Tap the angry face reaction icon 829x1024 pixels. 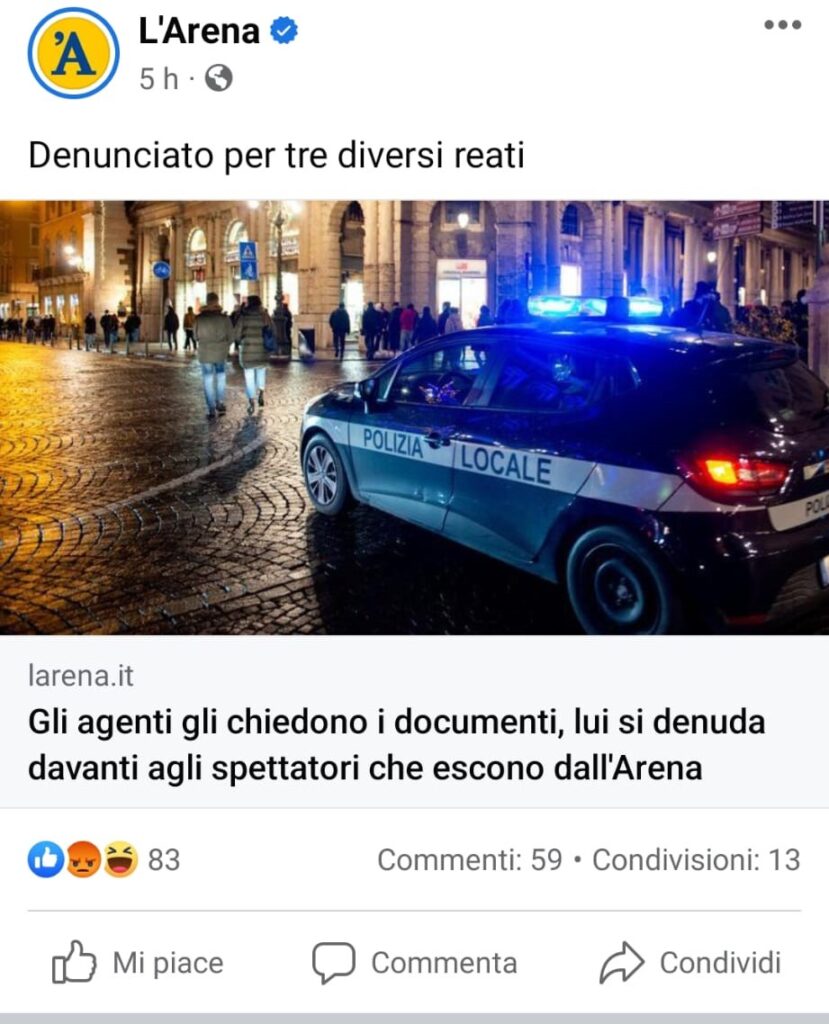(x=83, y=859)
